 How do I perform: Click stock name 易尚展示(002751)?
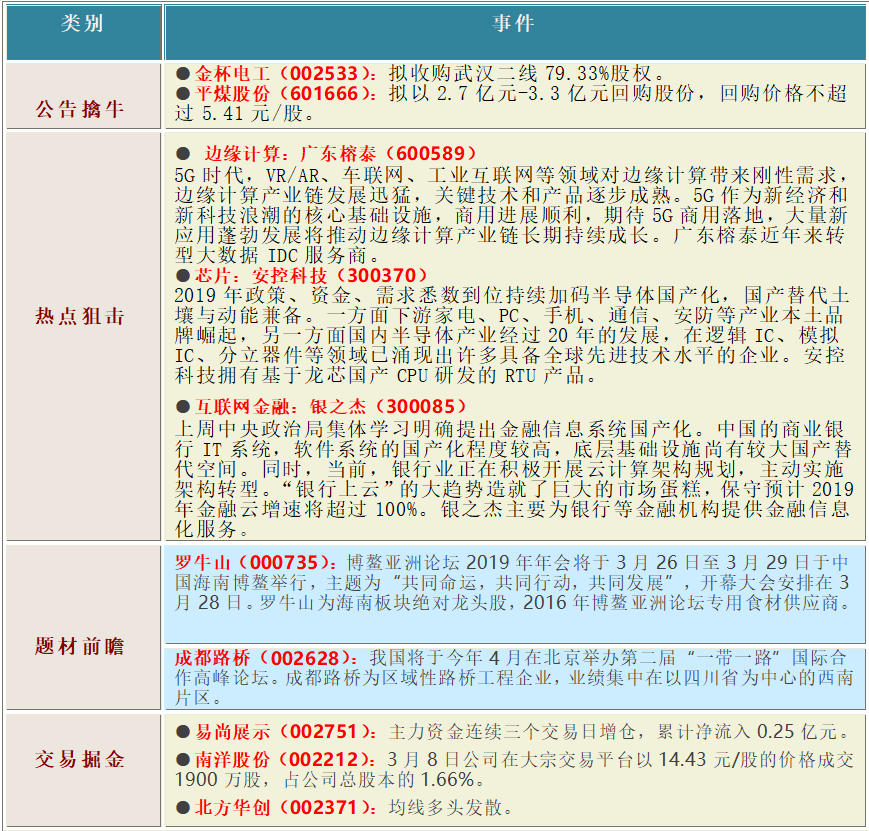[287, 732]
